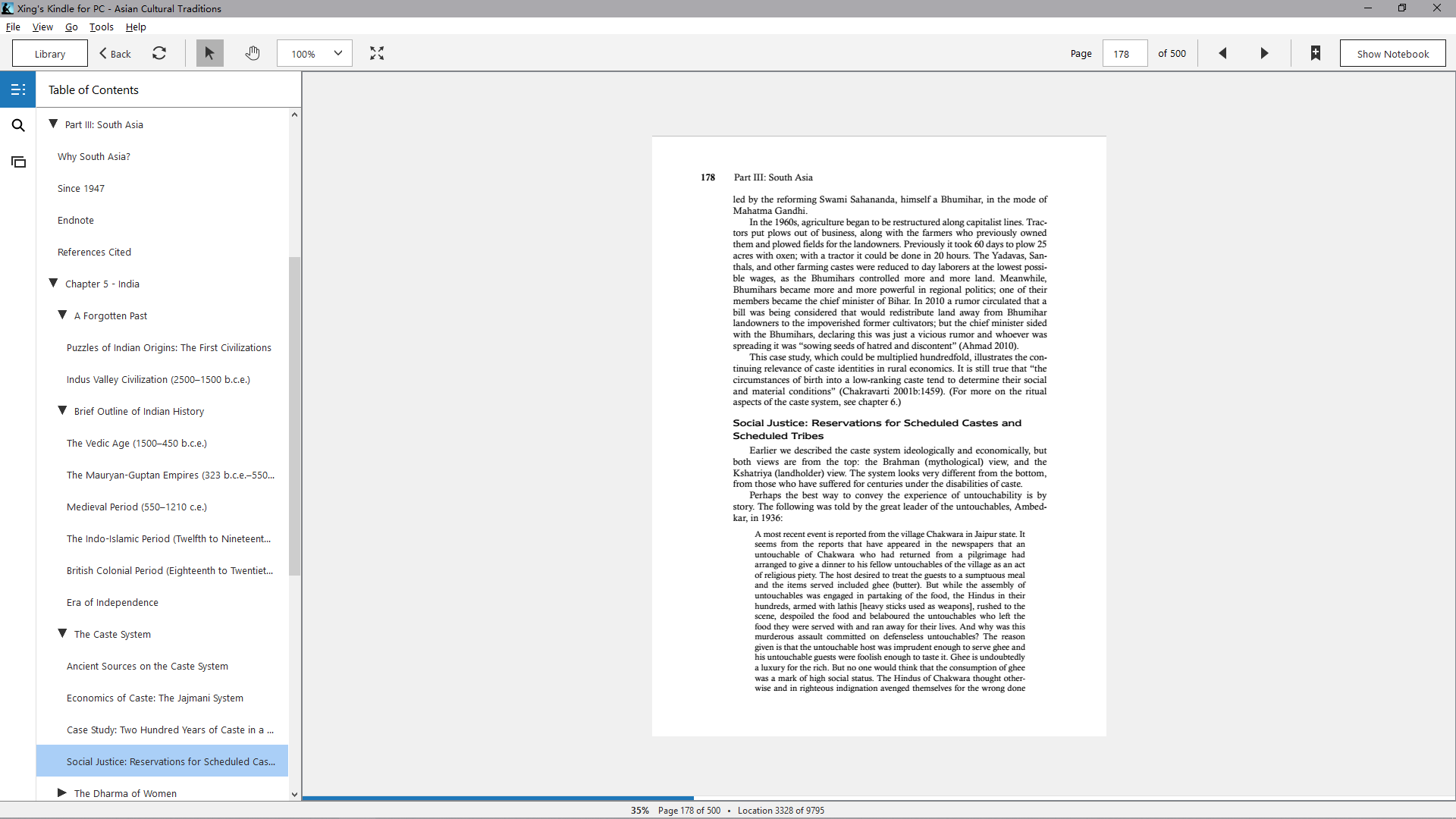Add a bookmark to this page

coord(1316,53)
